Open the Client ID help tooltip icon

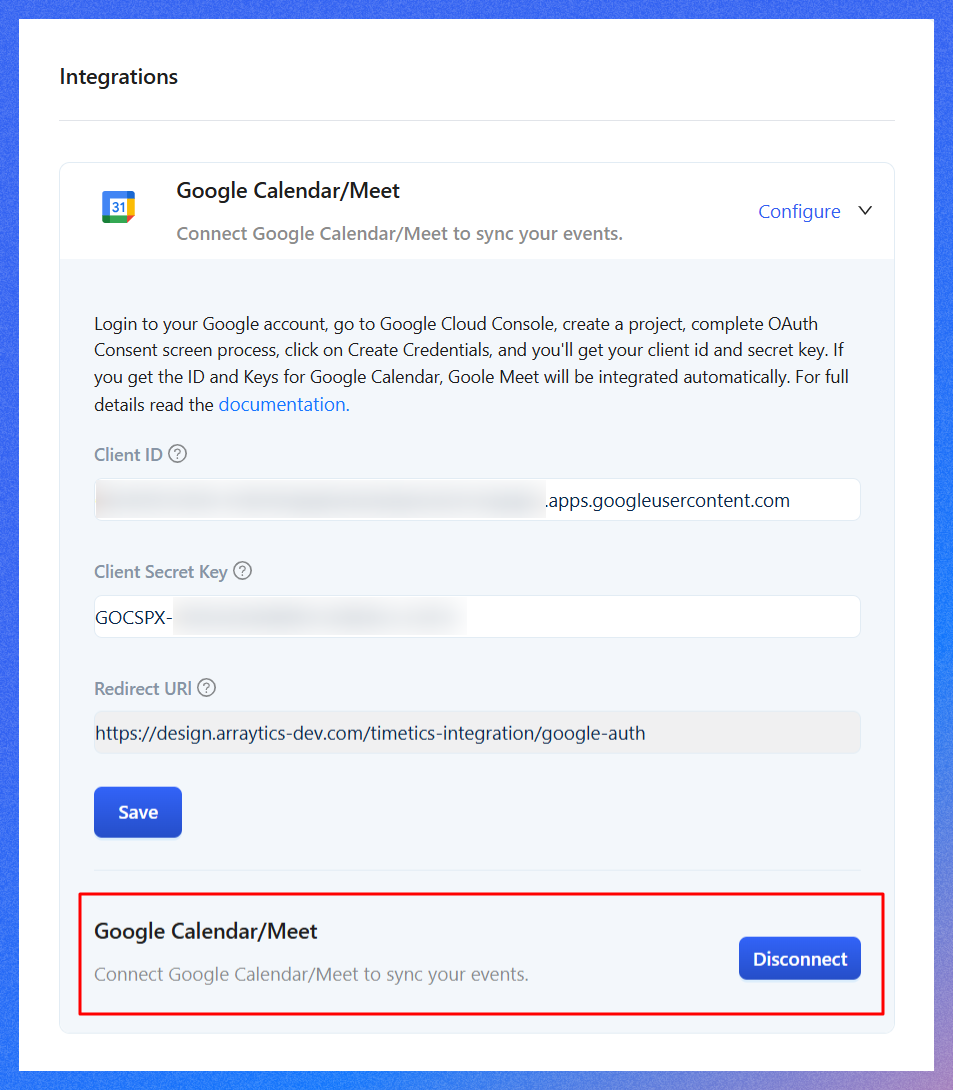(178, 454)
